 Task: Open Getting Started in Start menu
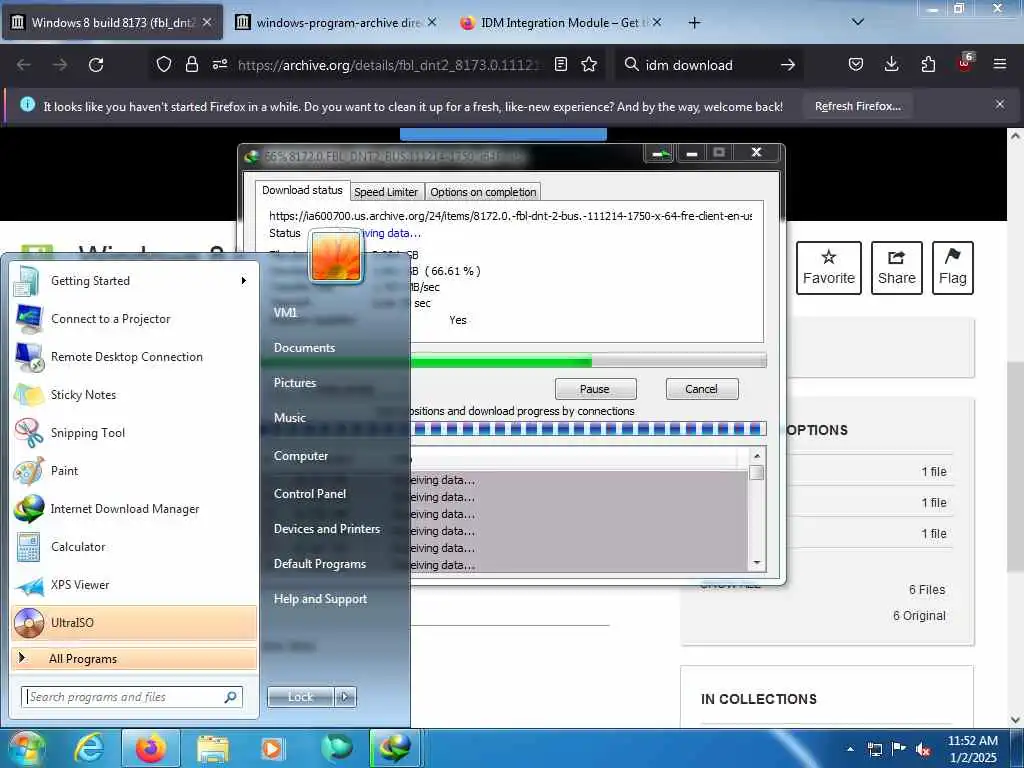pos(133,281)
